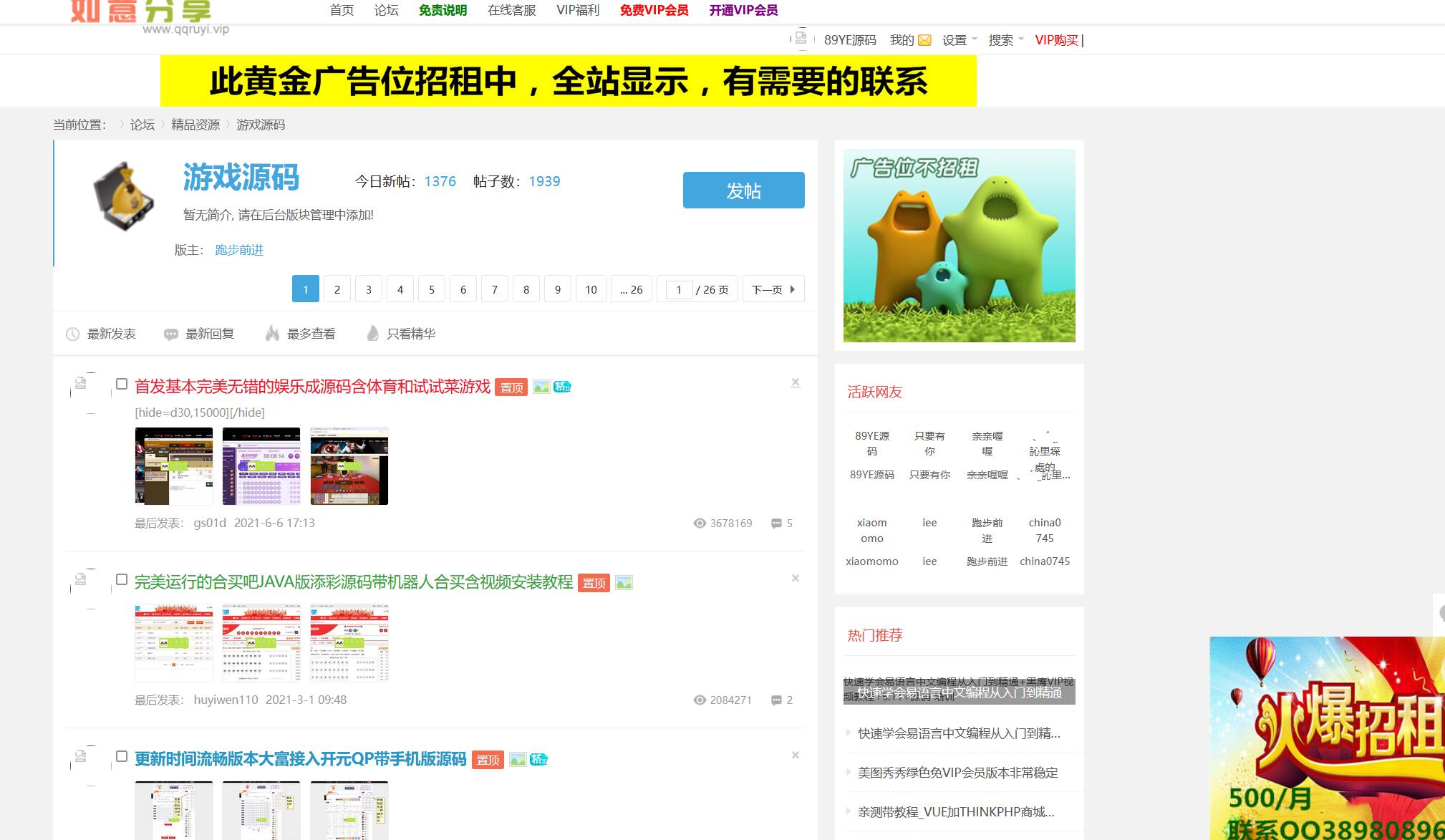This screenshot has height=840, width=1445.
Task: Click the page number input field
Action: pos(678,289)
